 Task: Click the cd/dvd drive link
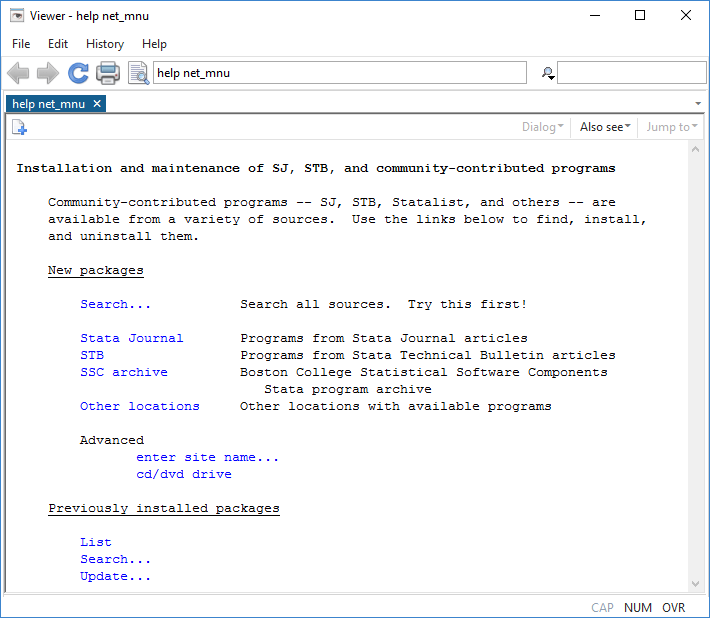pos(184,474)
